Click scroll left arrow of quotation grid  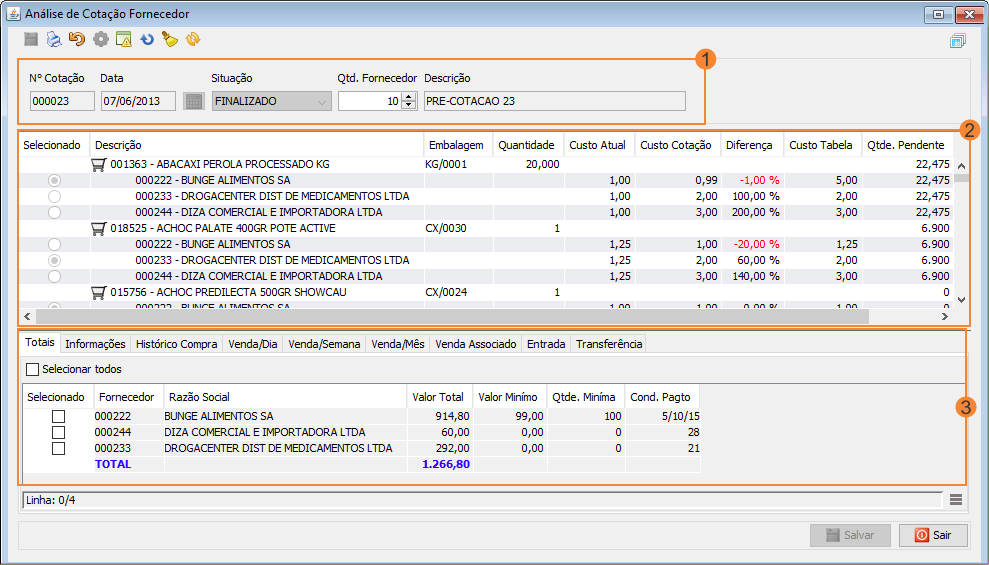(27, 317)
